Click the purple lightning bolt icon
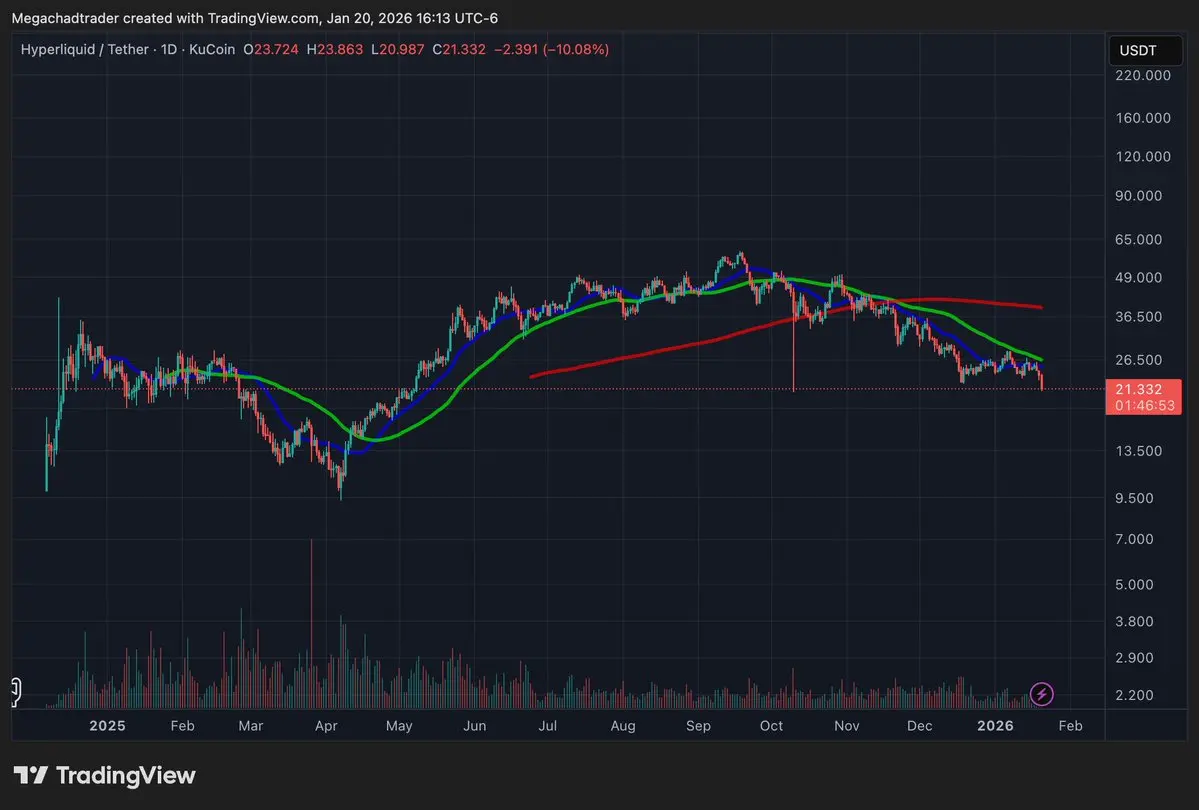Viewport: 1199px width, 810px height. click(1041, 694)
